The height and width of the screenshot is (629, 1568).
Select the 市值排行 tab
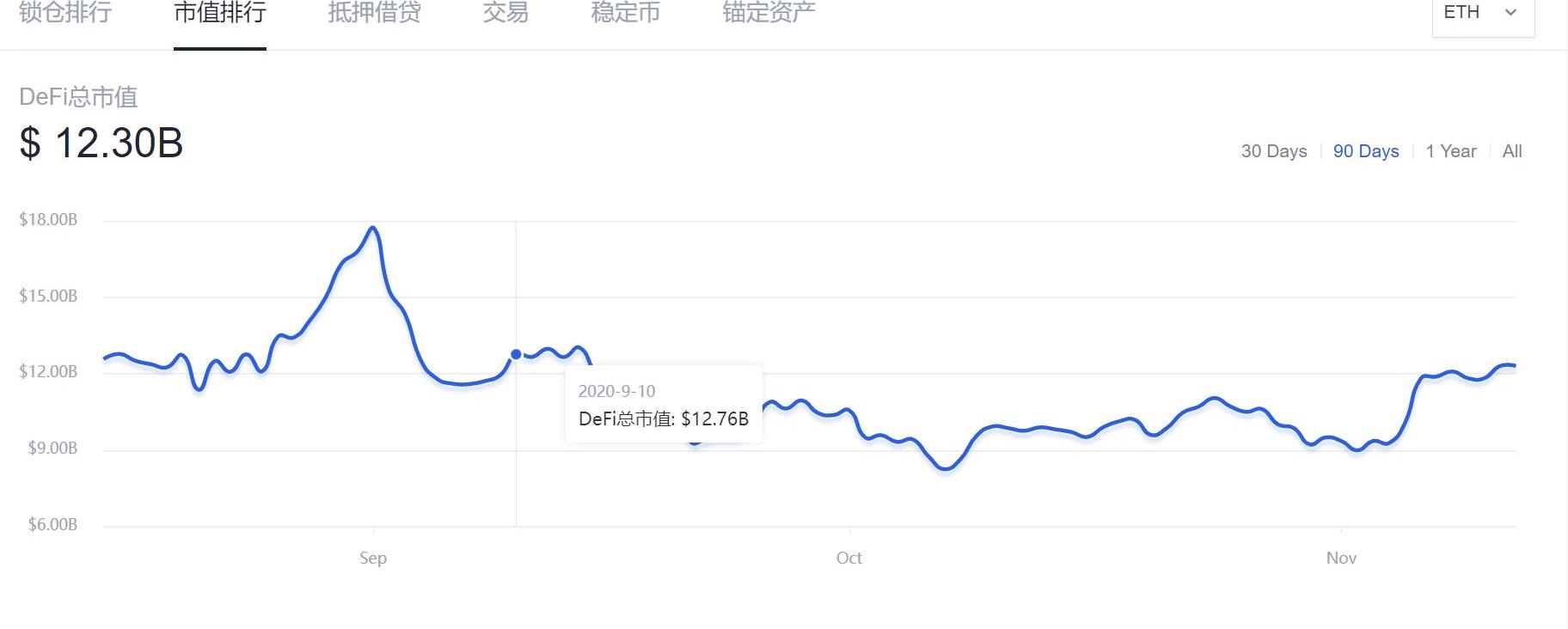tap(220, 13)
